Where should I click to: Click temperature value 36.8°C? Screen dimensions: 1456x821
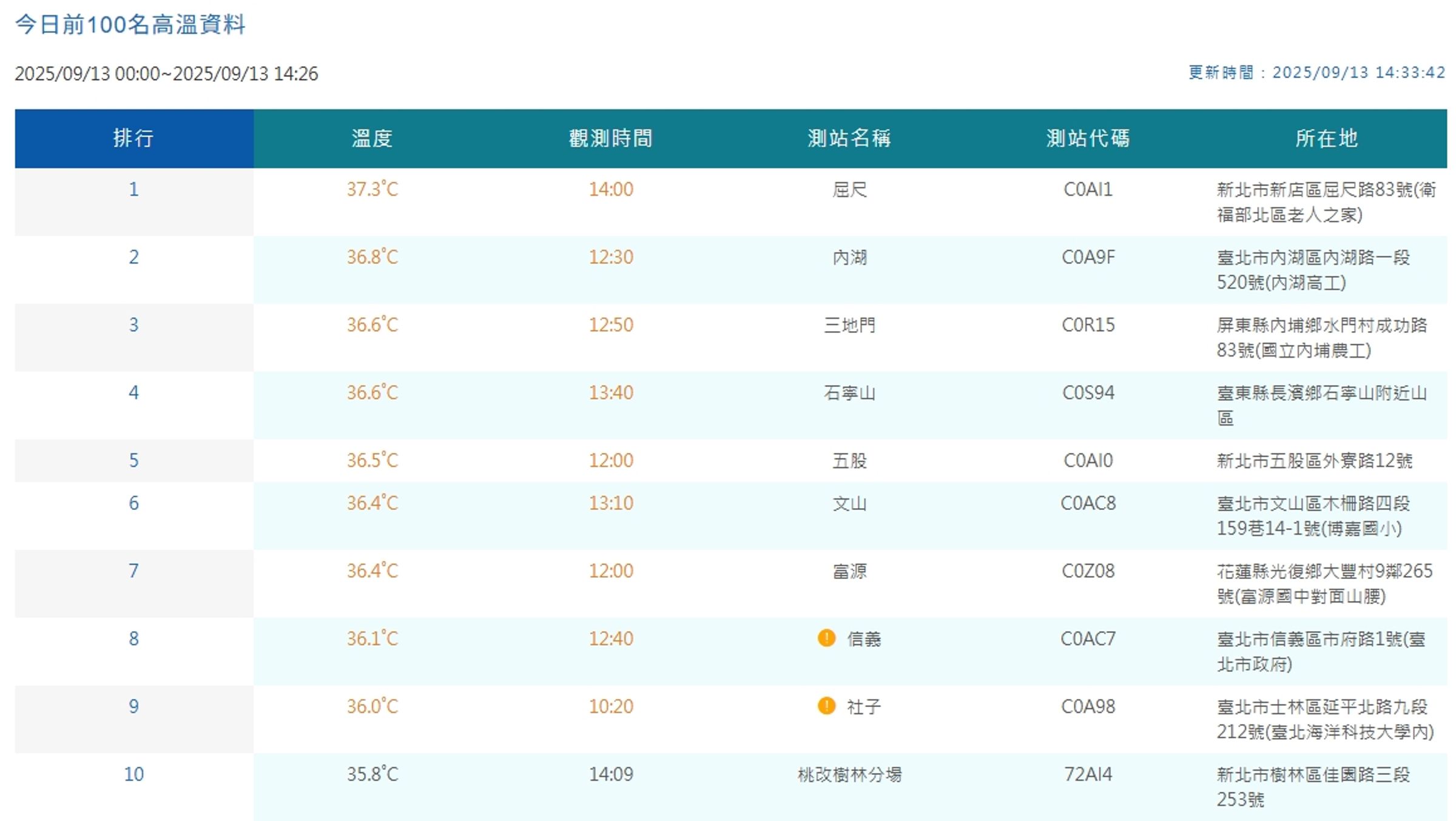(372, 257)
